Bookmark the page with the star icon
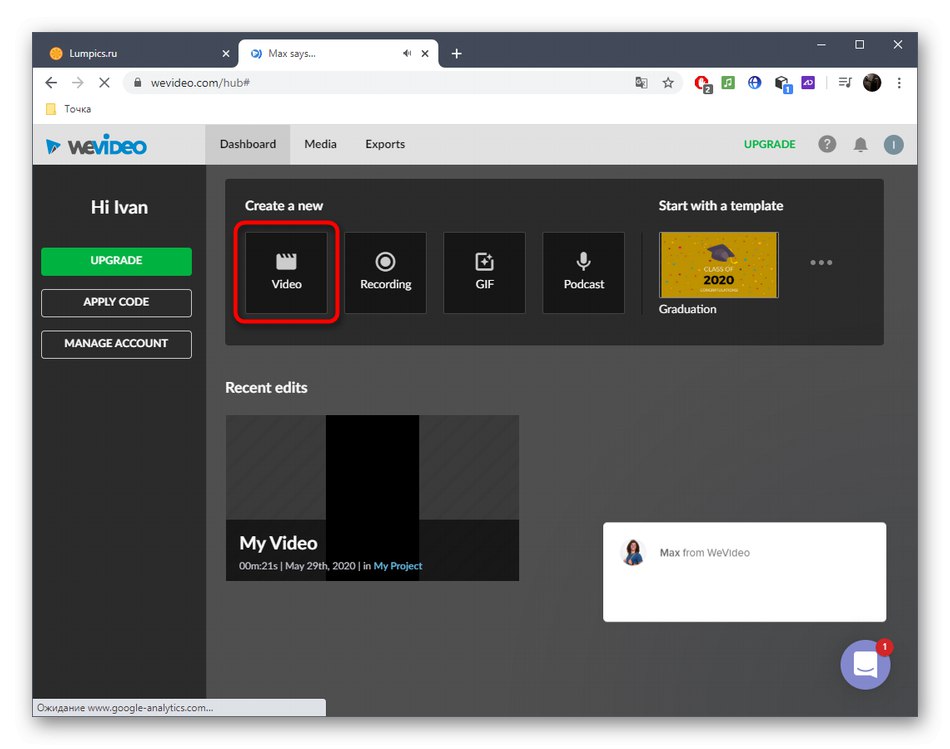The image size is (950, 749). [x=668, y=83]
